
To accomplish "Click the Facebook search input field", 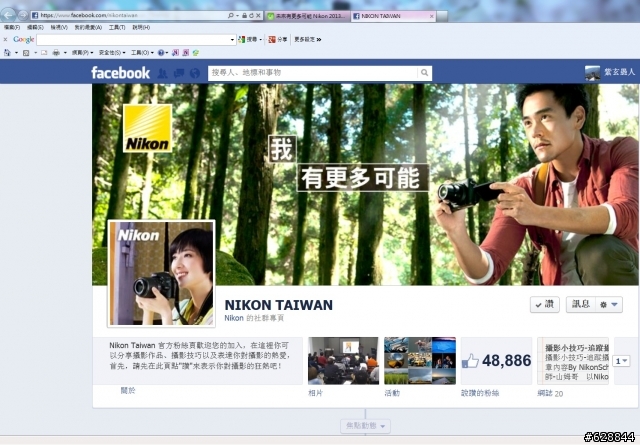I will [x=313, y=73].
